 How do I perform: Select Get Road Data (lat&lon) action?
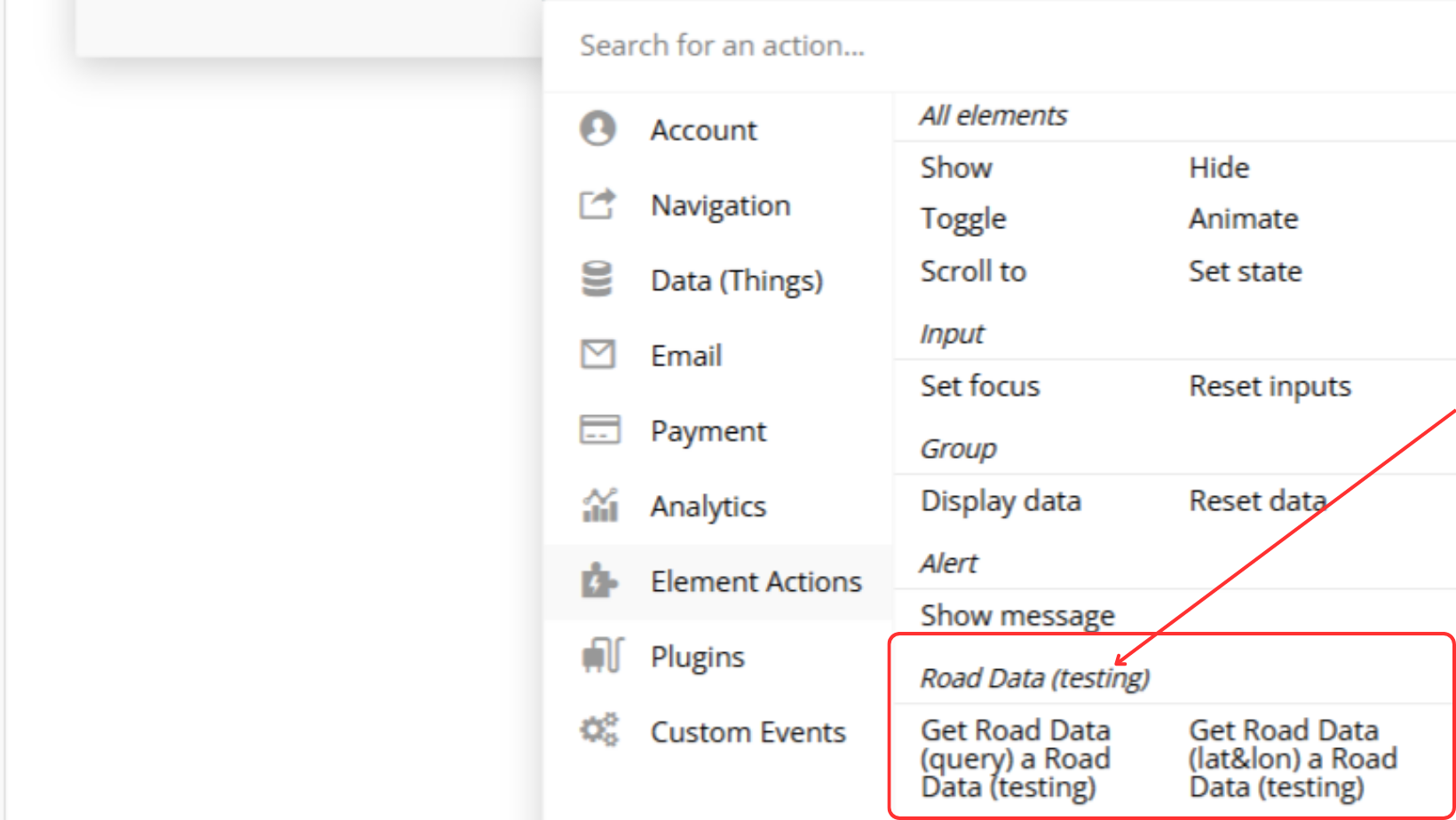coord(1293,759)
